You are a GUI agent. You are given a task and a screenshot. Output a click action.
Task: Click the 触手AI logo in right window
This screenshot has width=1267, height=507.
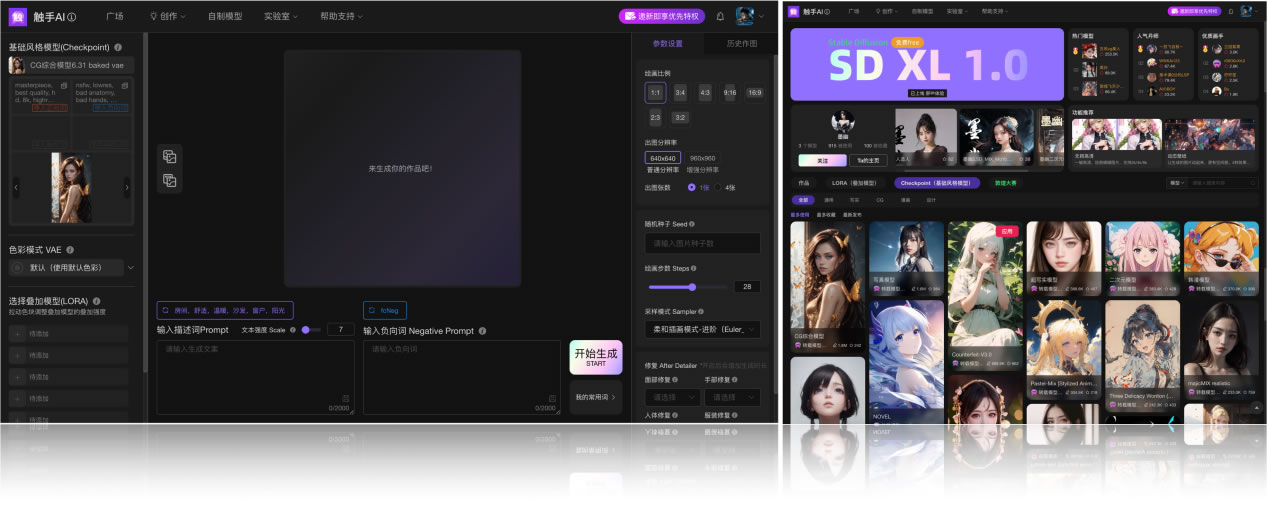[x=794, y=11]
